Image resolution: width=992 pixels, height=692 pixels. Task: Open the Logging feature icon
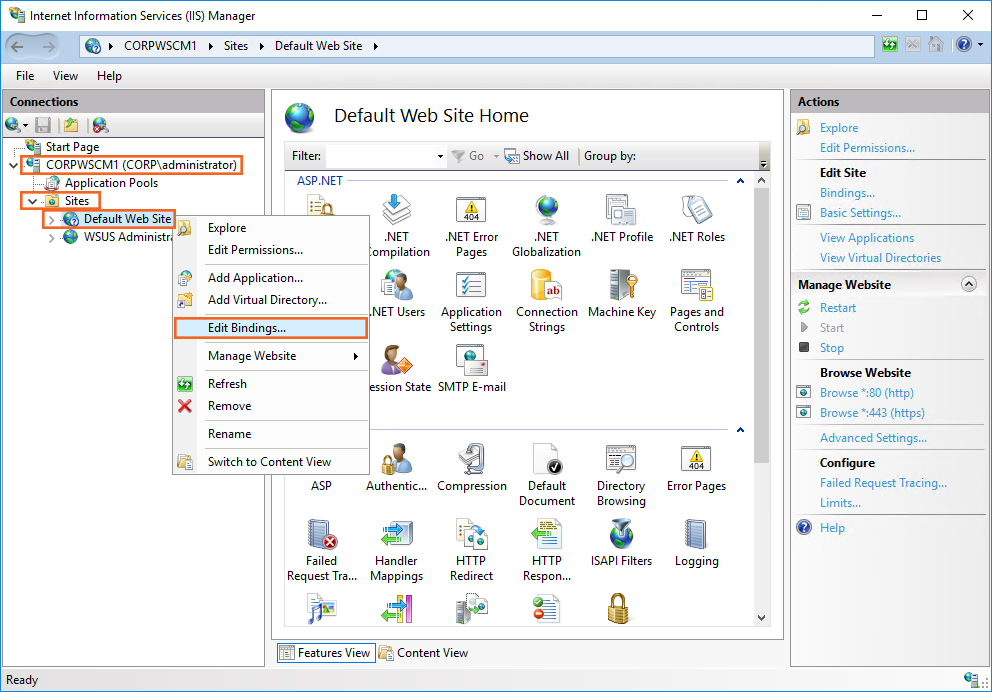[x=696, y=543]
